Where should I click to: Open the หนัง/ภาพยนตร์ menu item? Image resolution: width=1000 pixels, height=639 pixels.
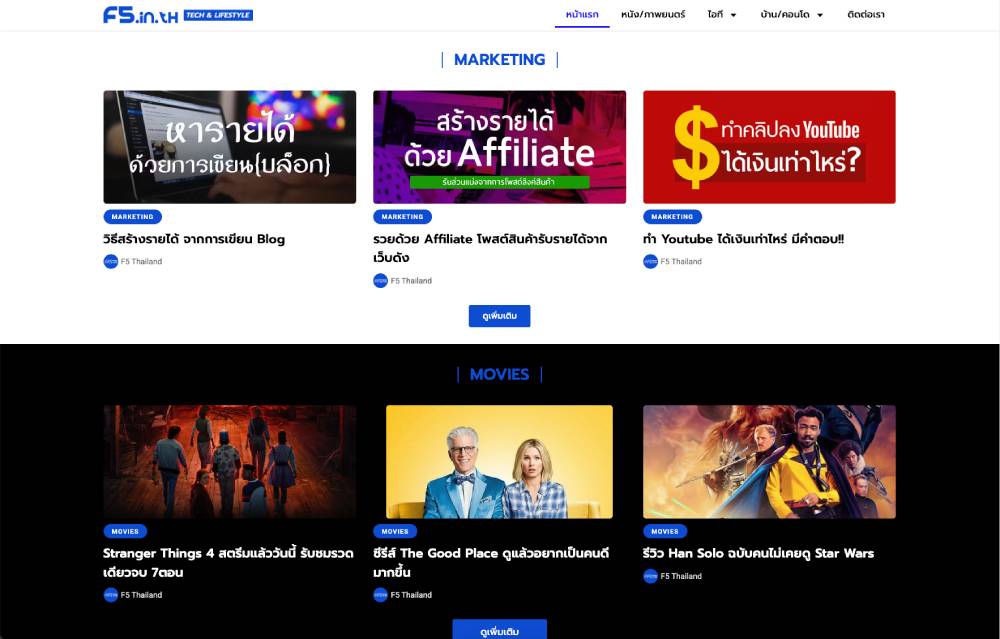(x=653, y=15)
